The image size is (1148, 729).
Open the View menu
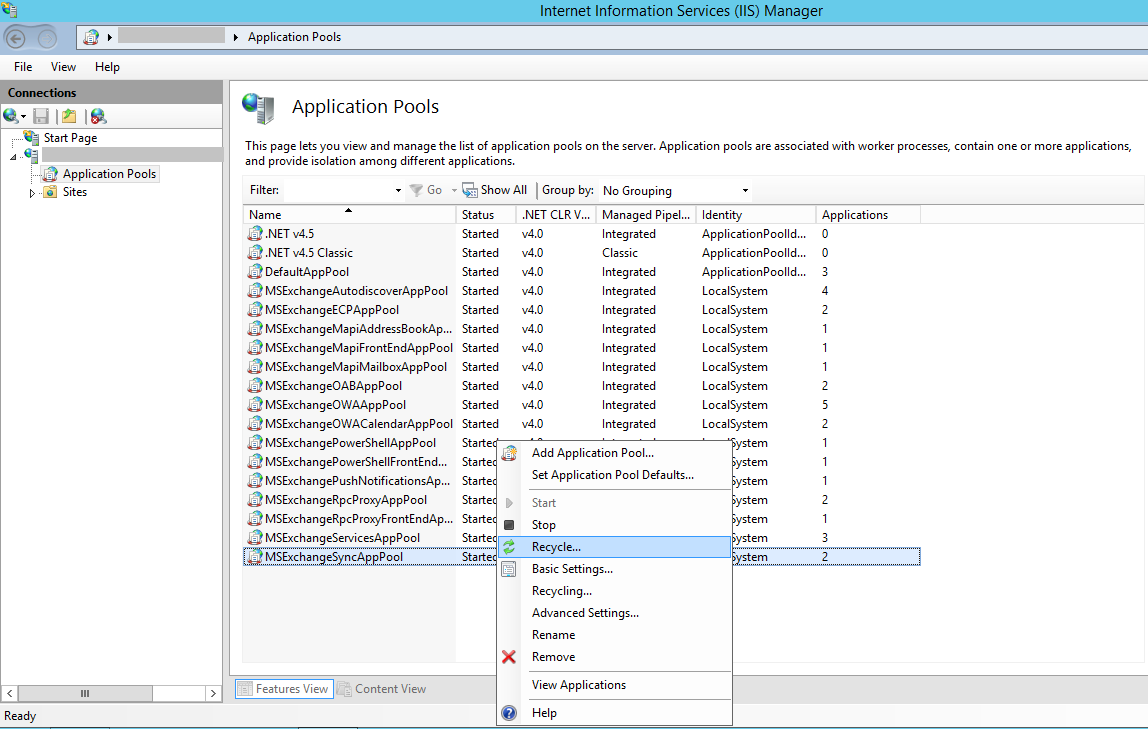[63, 67]
